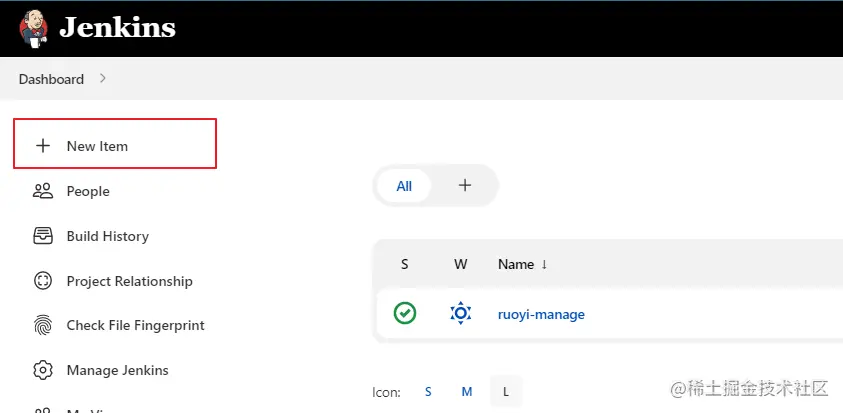The width and height of the screenshot is (843, 413).
Task: Click ruoyi-manage success status icon
Action: [x=405, y=313]
